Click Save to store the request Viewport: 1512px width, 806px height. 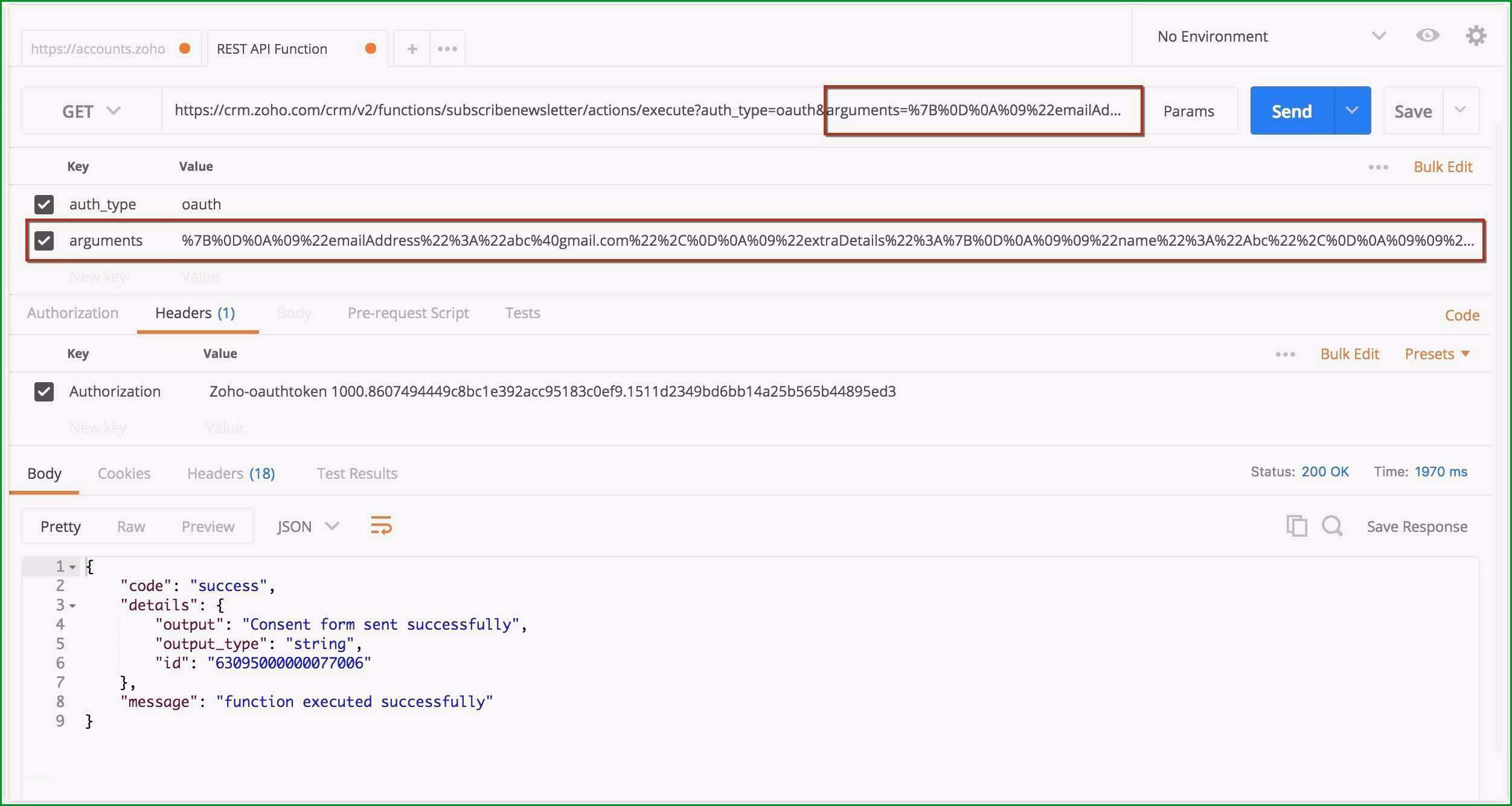(1413, 110)
